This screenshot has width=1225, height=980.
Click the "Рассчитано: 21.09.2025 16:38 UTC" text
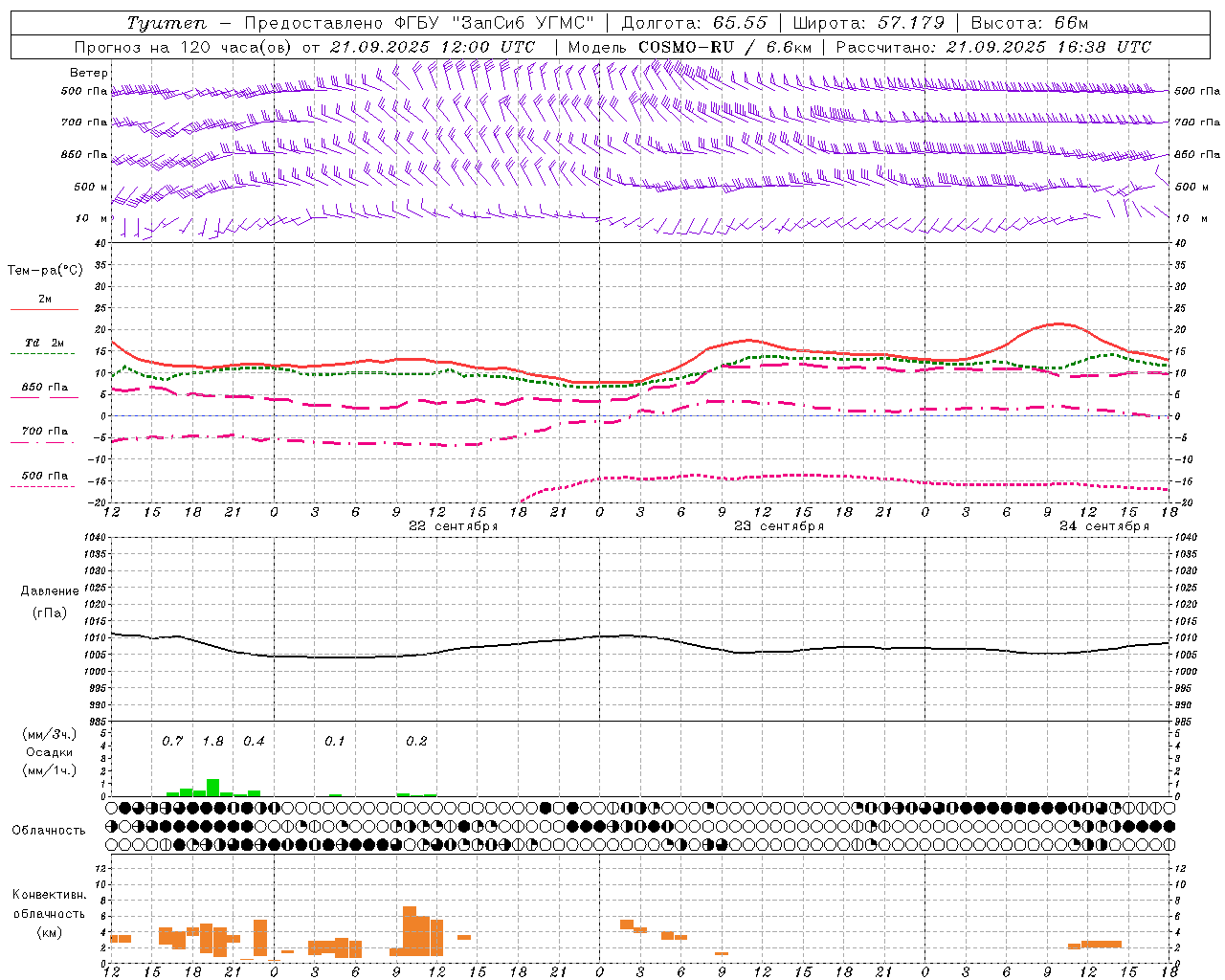[x=994, y=47]
